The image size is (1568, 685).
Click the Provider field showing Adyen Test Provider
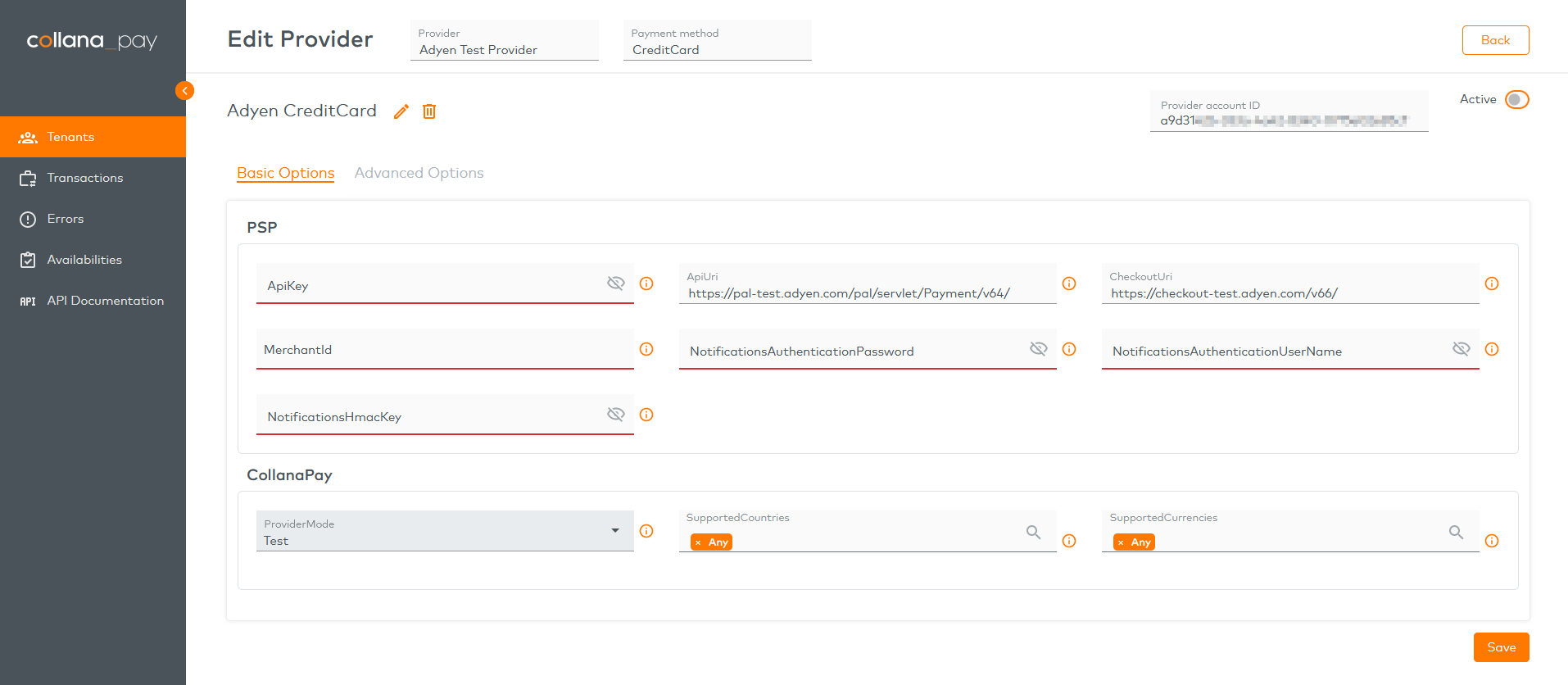tap(505, 40)
